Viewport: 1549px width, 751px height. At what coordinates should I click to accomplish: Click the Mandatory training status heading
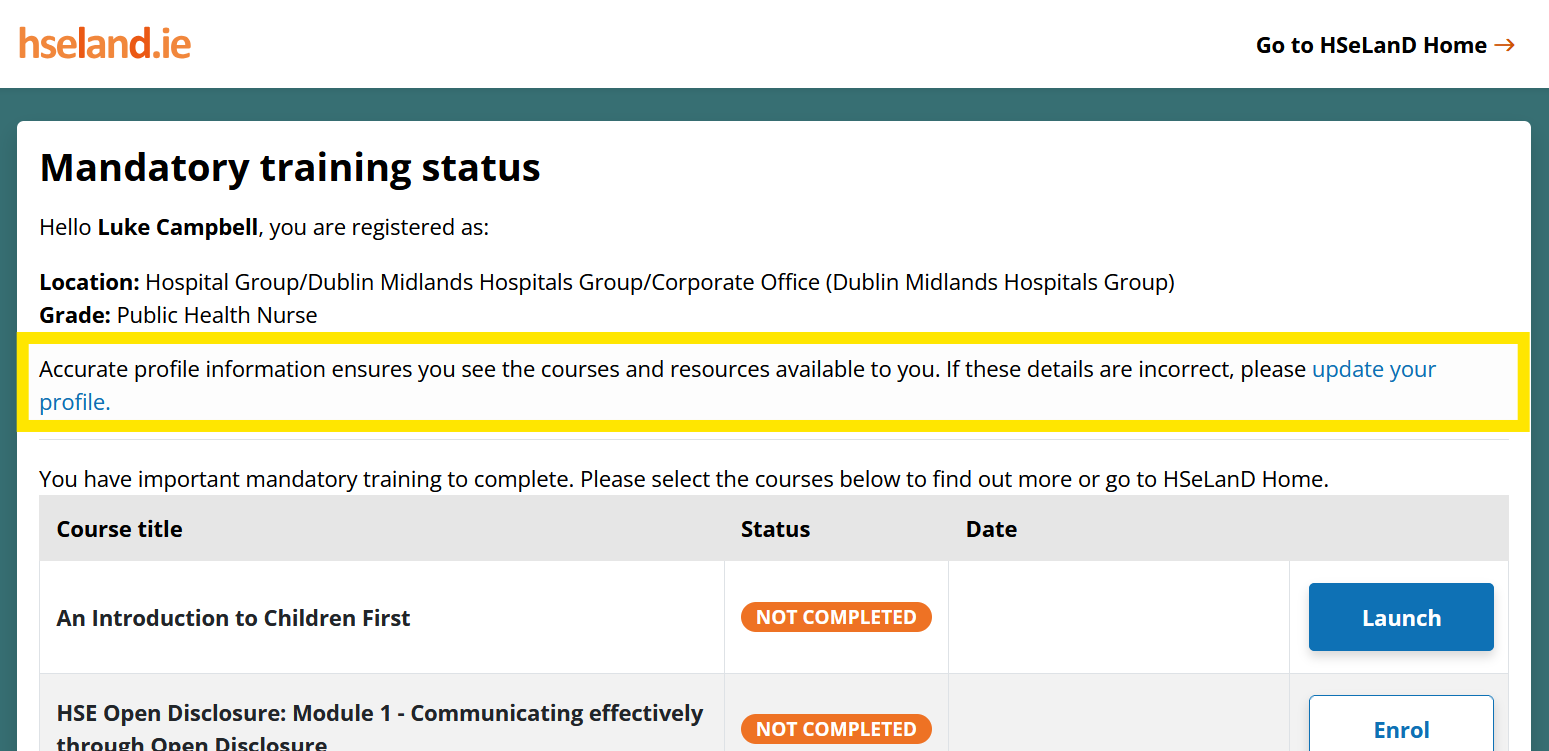(289, 167)
